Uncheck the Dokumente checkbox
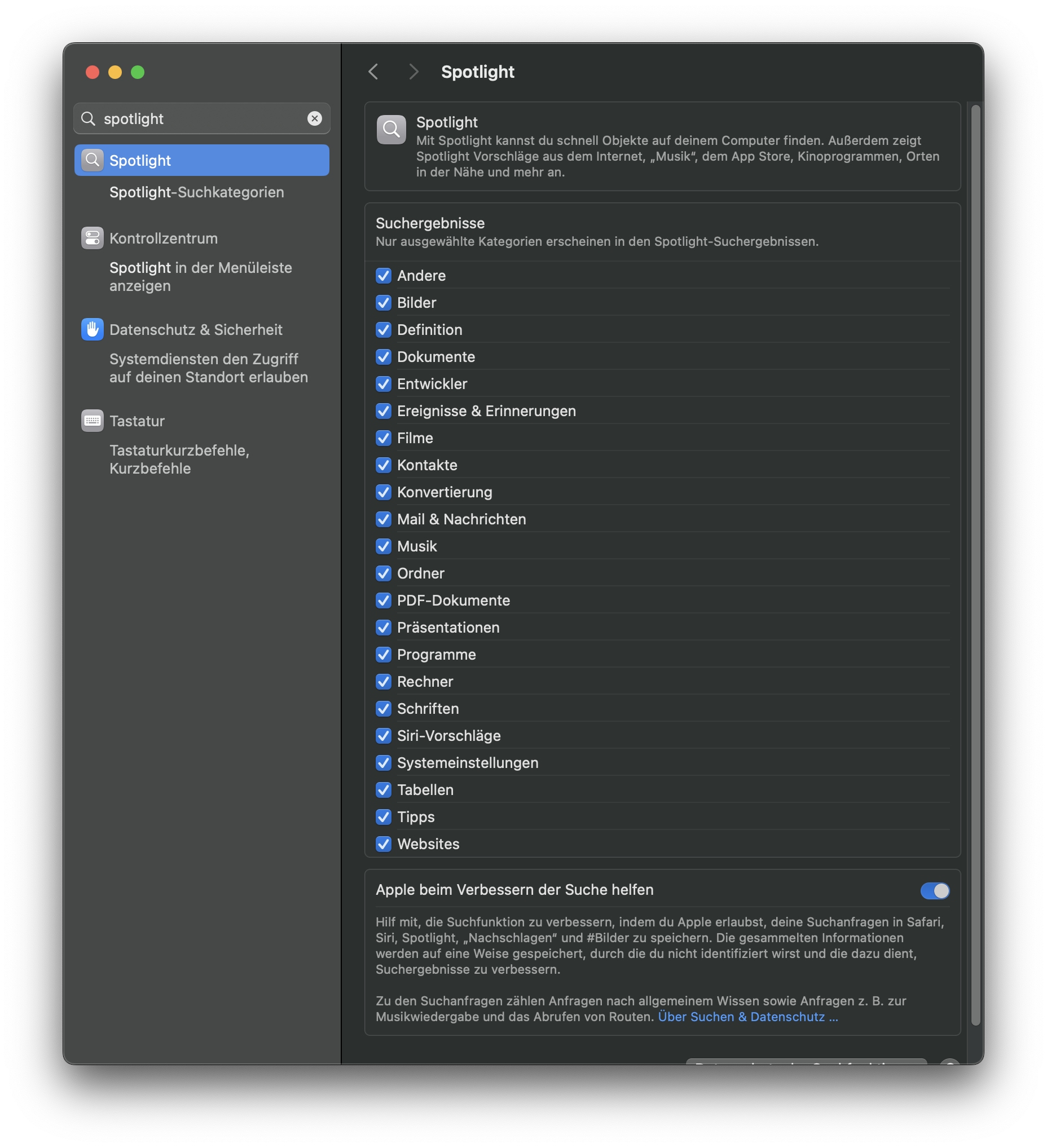The width and height of the screenshot is (1047, 1148). (x=384, y=357)
